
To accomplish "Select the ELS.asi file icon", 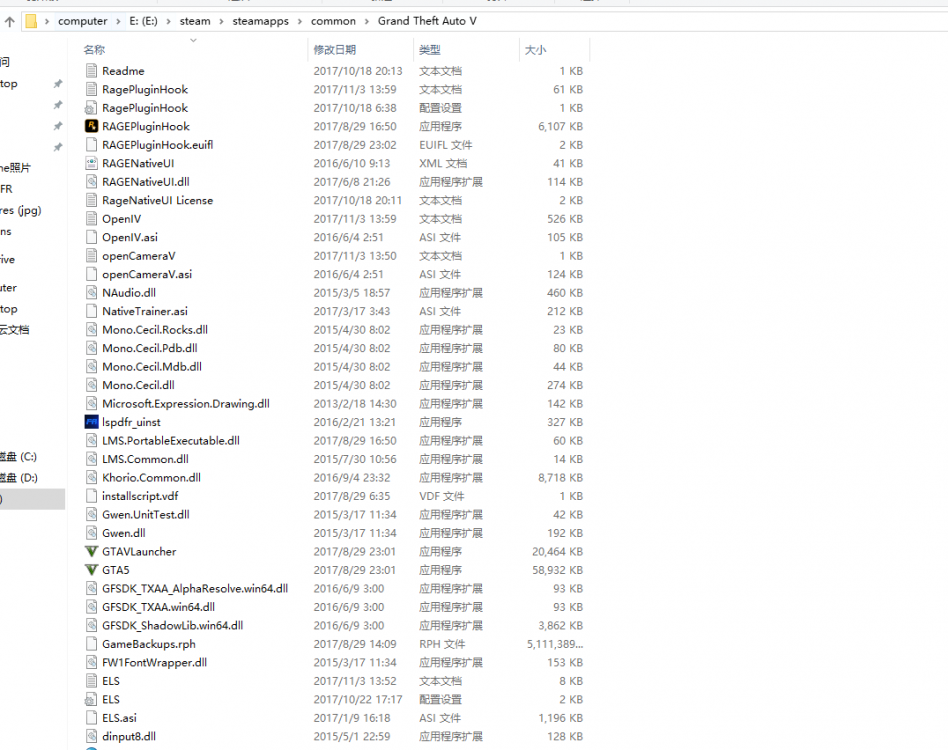I will click(91, 718).
